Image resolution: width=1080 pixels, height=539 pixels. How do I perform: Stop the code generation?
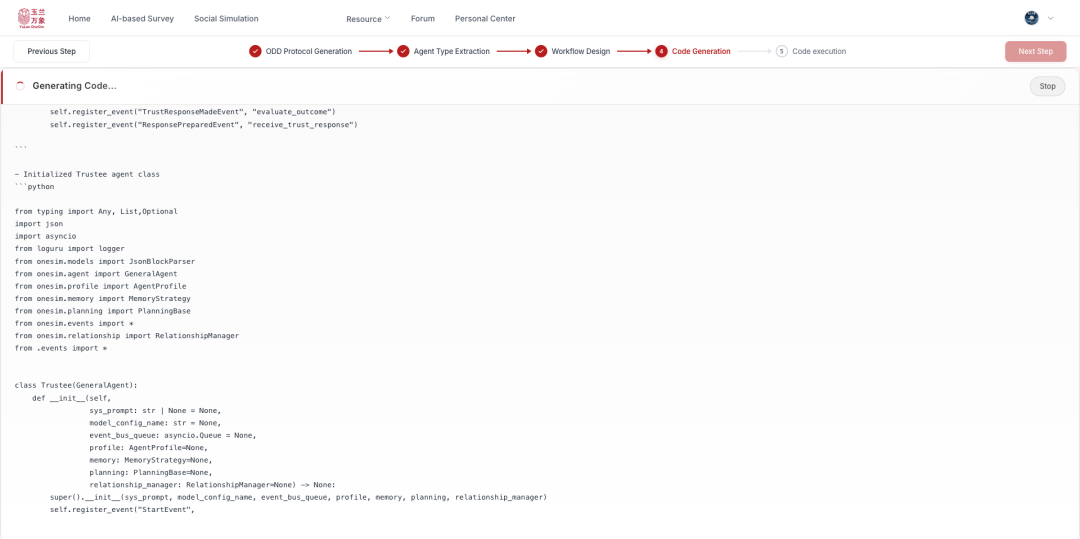point(1047,86)
